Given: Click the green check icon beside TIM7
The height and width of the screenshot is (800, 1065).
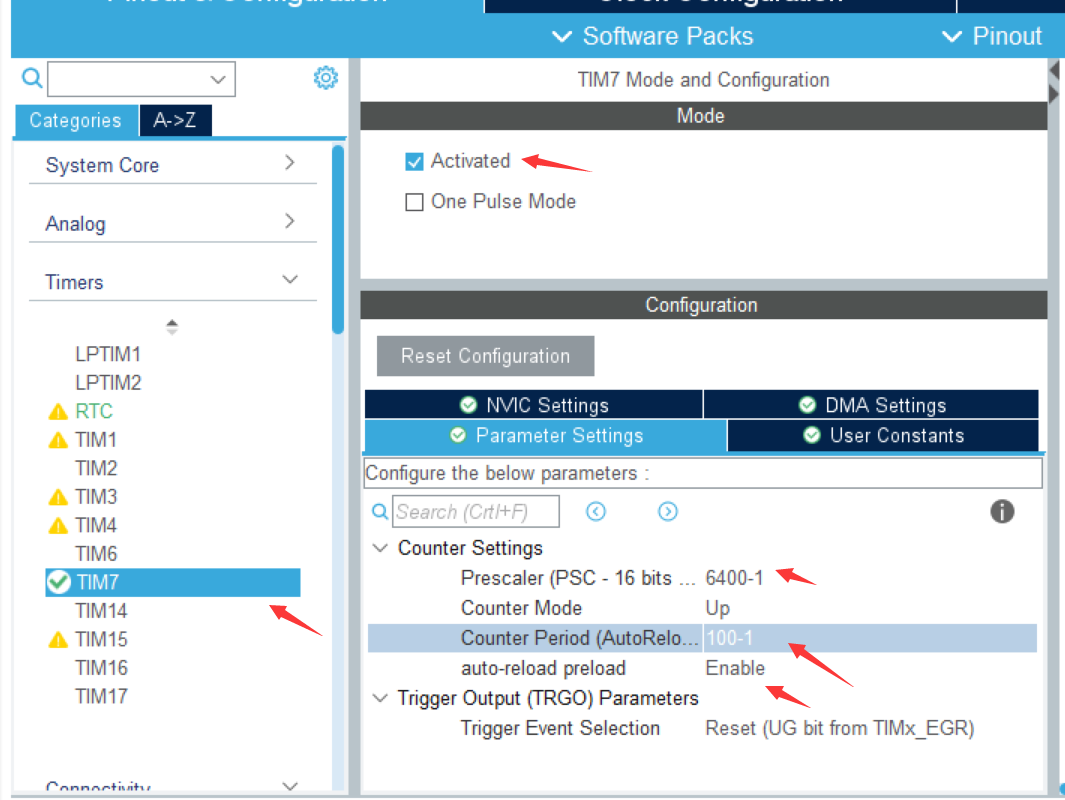Looking at the screenshot, I should click(x=59, y=582).
